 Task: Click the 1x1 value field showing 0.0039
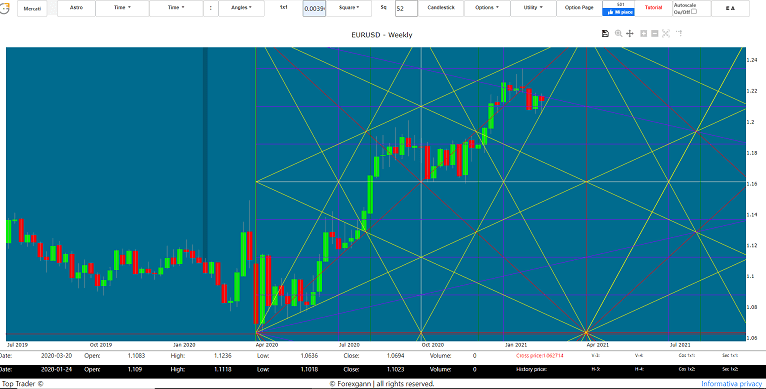[314, 8]
